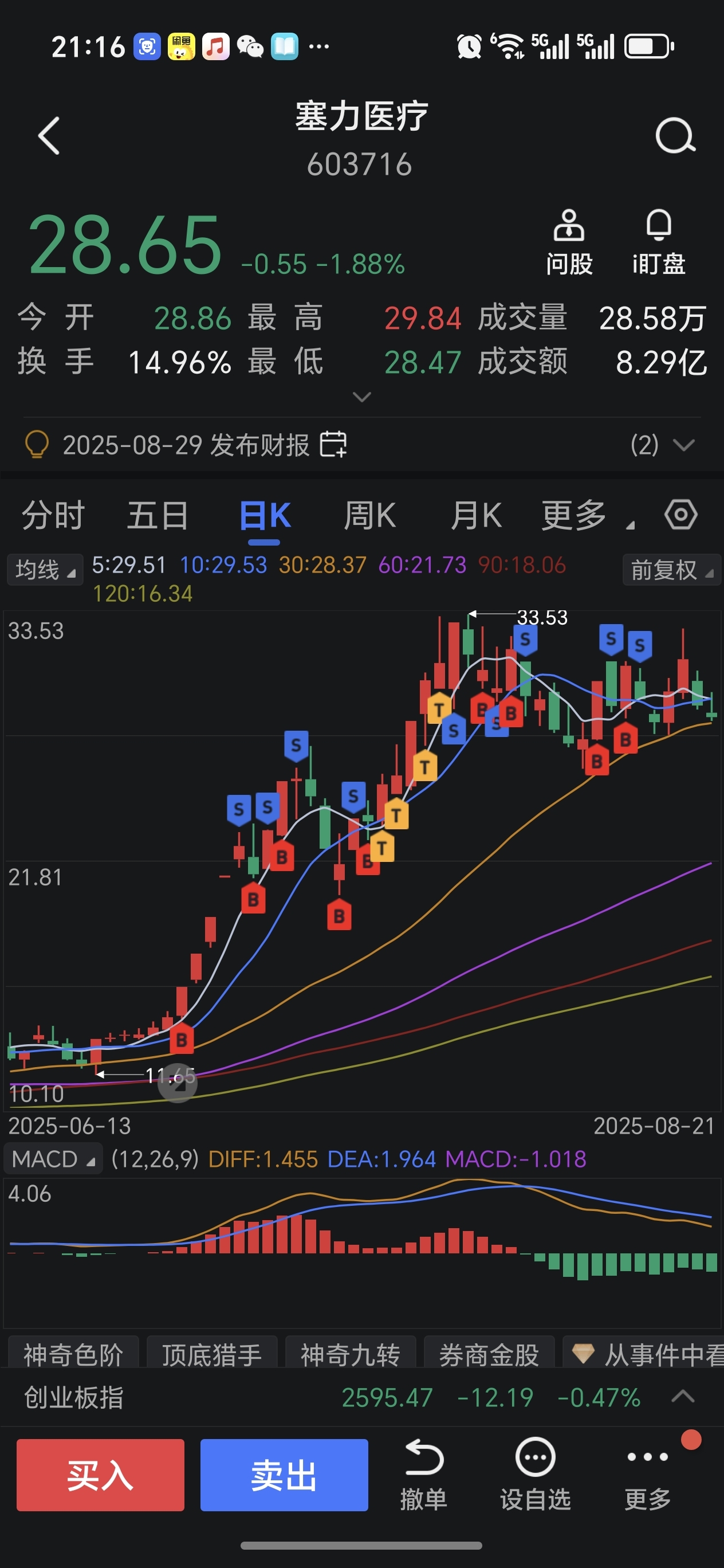Open the MACD indicator dropdown
The width and height of the screenshot is (724, 1568).
point(53,1159)
